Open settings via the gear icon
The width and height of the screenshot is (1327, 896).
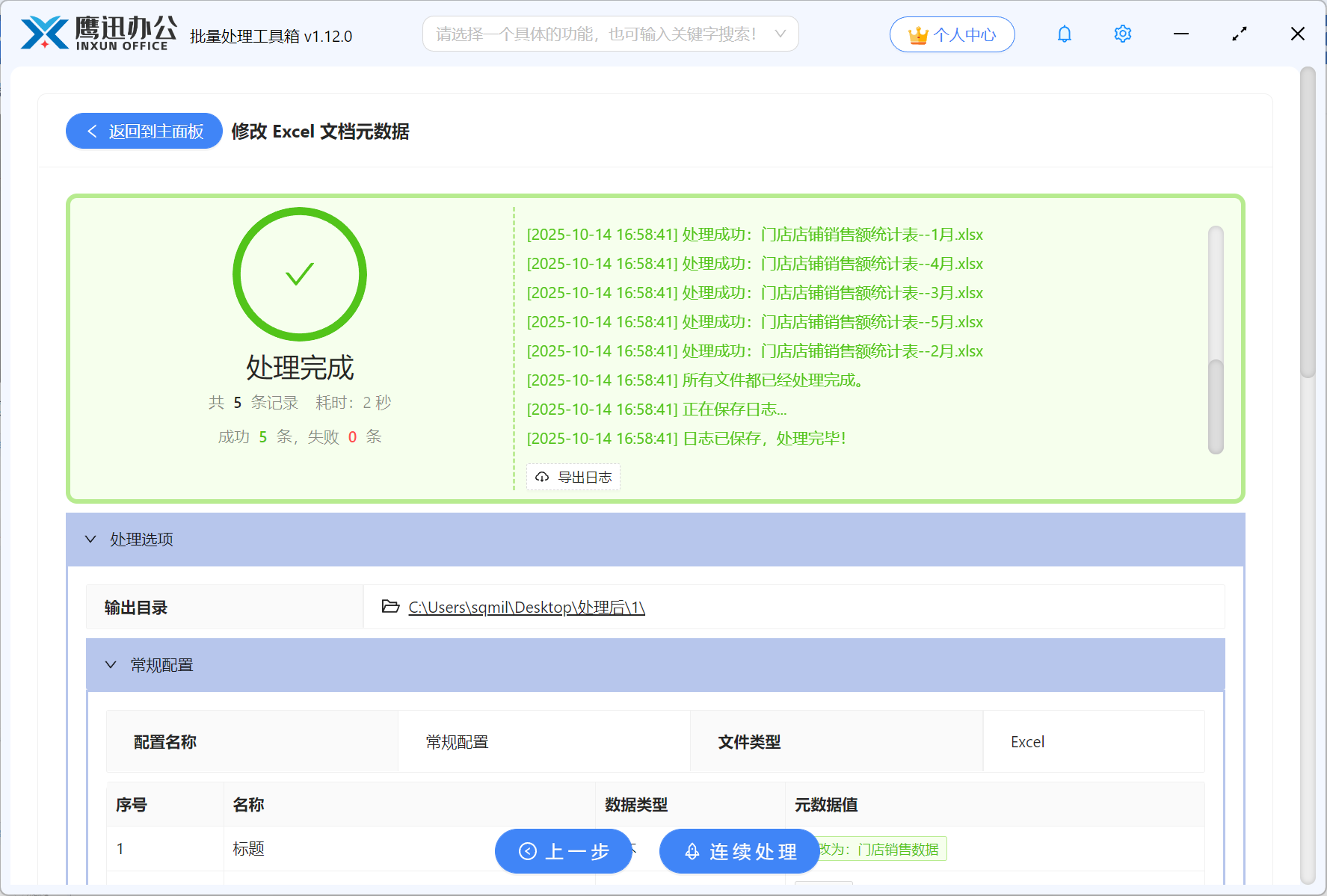(1122, 34)
